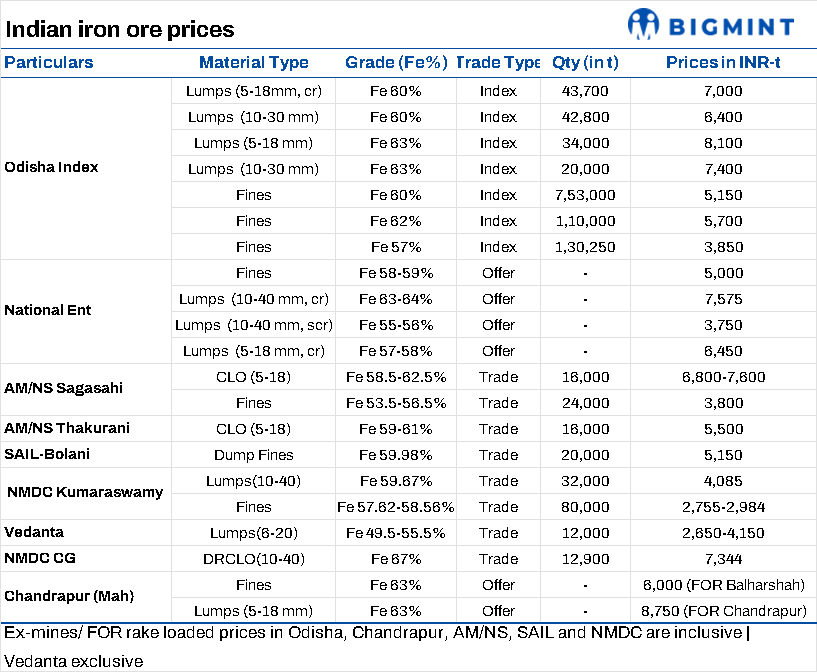Image resolution: width=817 pixels, height=672 pixels.
Task: Click the National Ent row label
Action: point(47,310)
